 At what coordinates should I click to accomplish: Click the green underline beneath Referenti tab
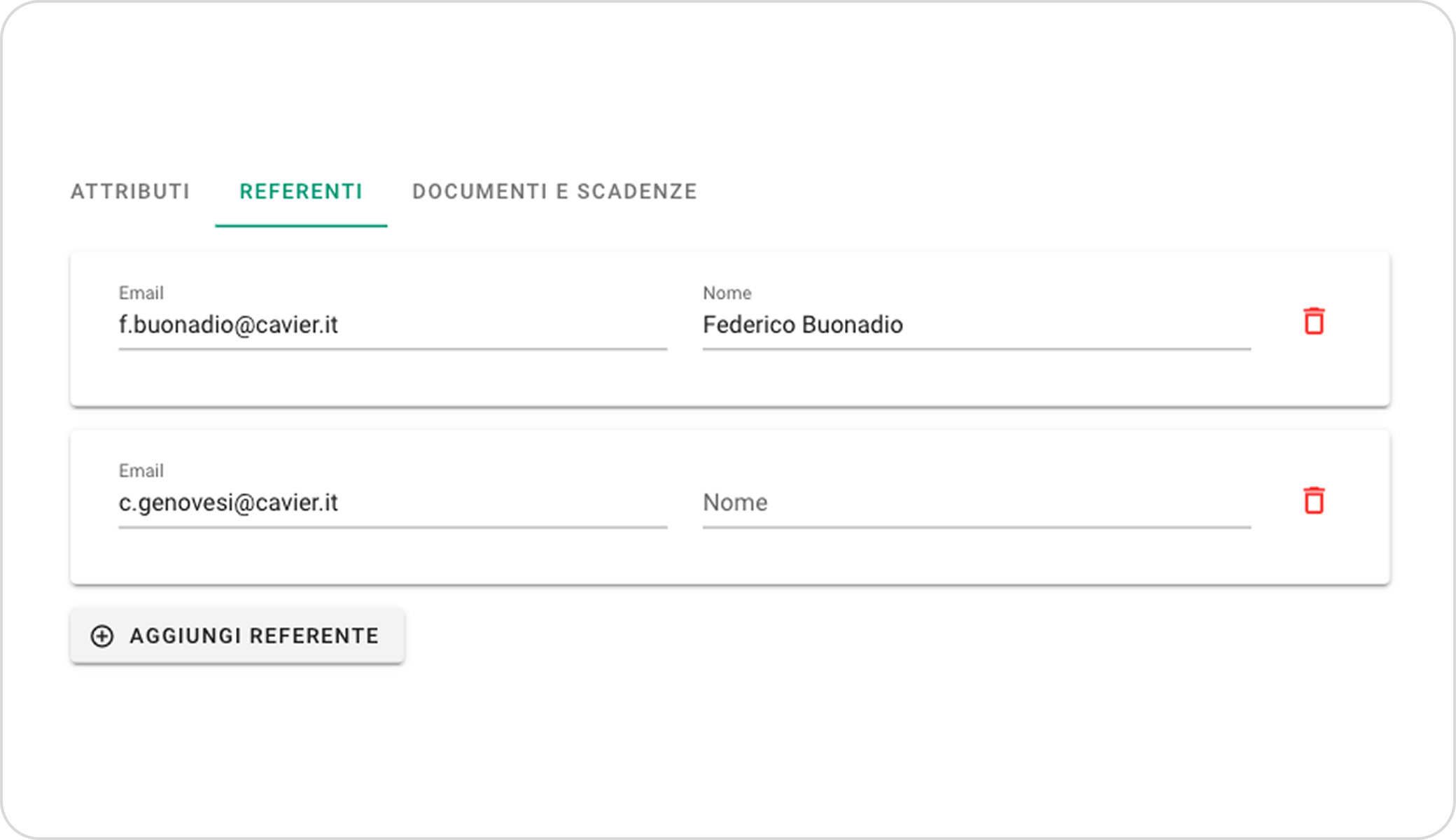(x=301, y=225)
